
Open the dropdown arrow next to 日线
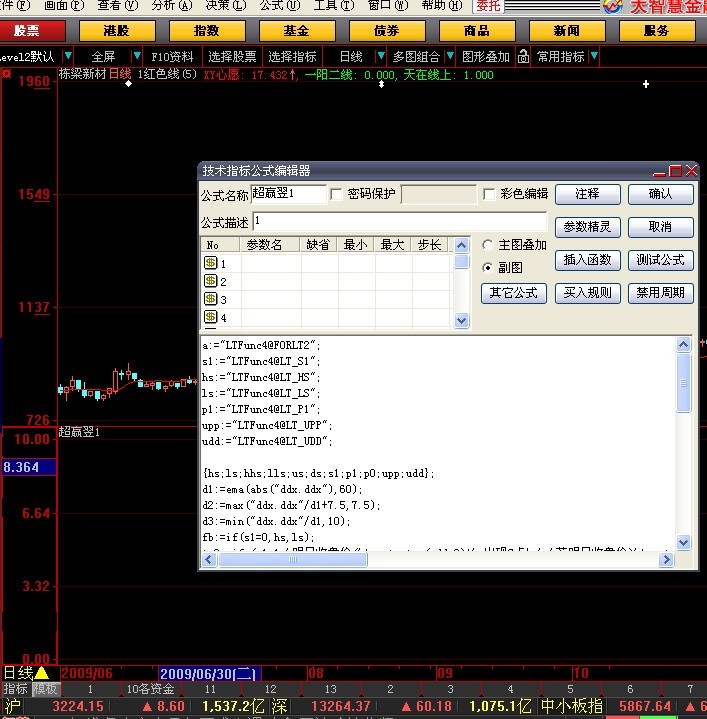(x=377, y=56)
